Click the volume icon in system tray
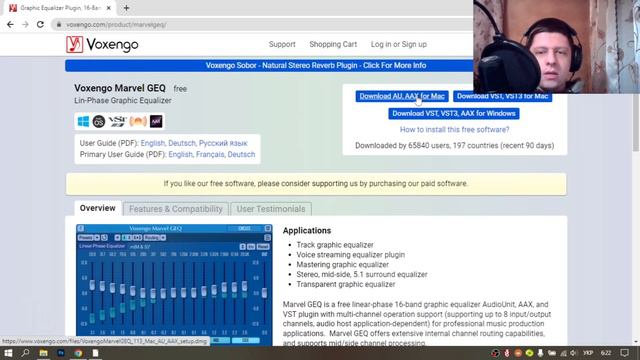 pos(573,353)
